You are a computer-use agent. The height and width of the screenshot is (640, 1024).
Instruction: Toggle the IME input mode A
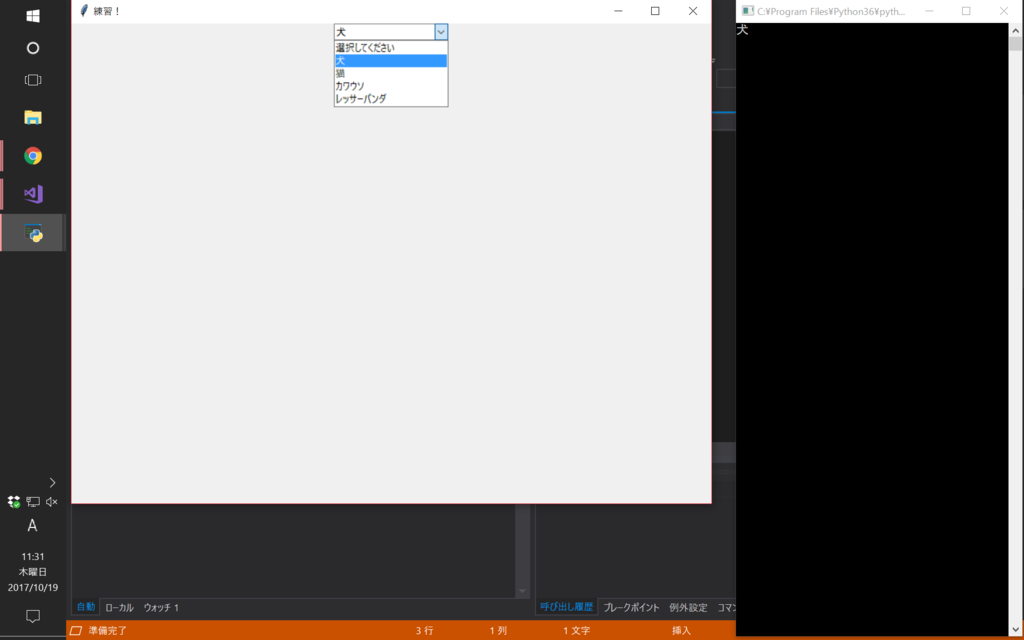[32, 526]
